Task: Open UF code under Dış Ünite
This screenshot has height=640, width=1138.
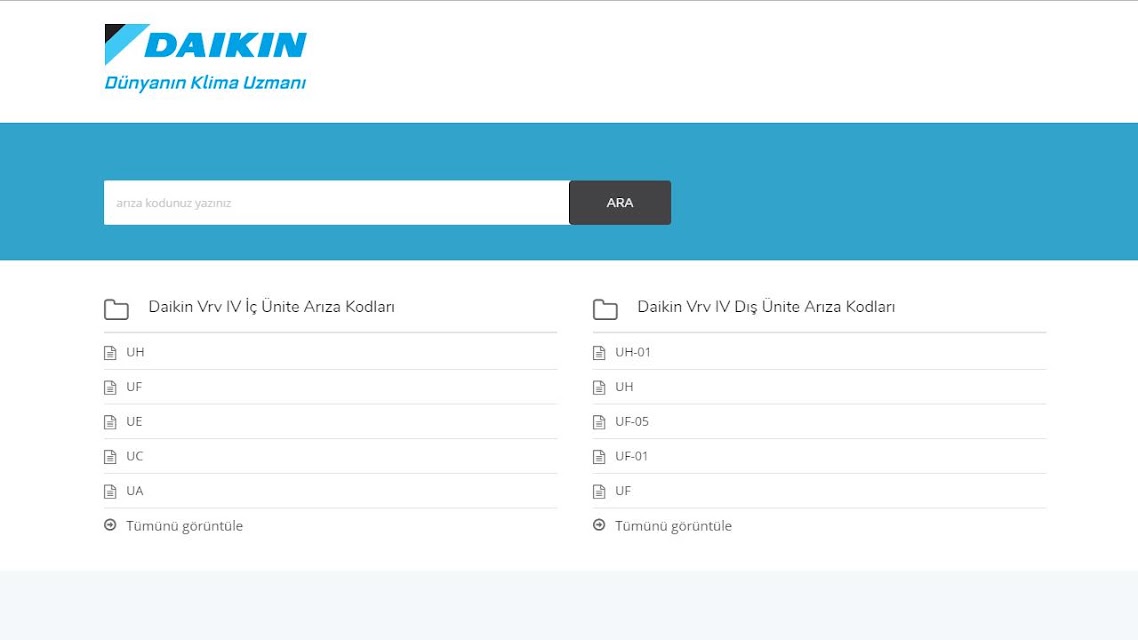Action: coord(623,491)
